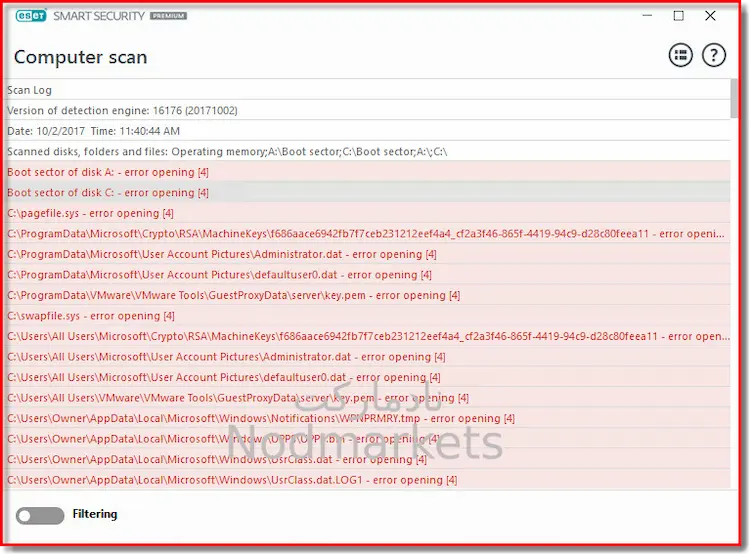Maximize the ESET Smart Security window
The height and width of the screenshot is (554, 750).
(678, 16)
